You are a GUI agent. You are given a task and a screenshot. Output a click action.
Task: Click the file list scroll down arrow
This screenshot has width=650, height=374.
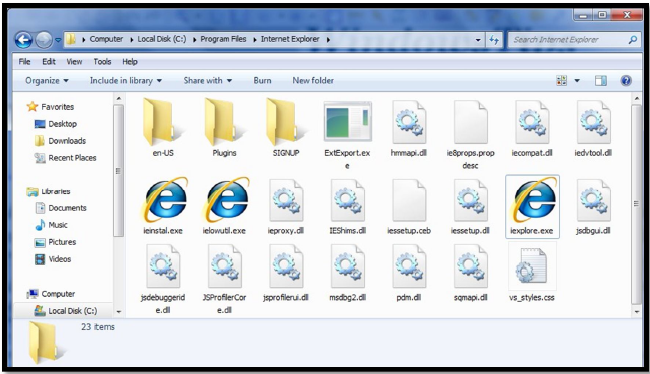(x=637, y=312)
